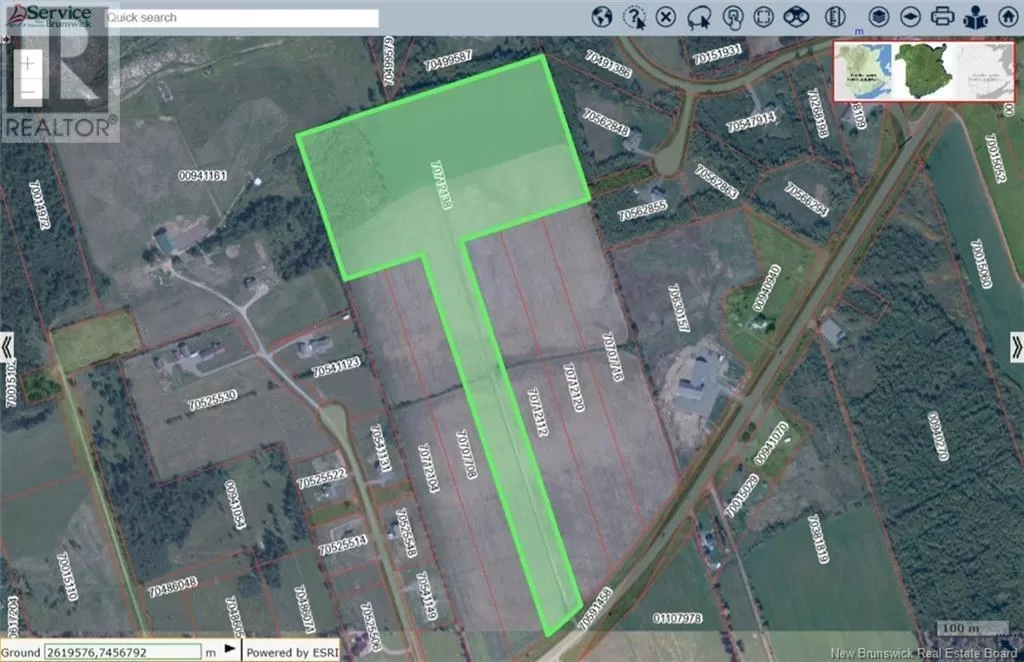
Task: Toggle the zoom-to-extent square tool
Action: (763, 16)
